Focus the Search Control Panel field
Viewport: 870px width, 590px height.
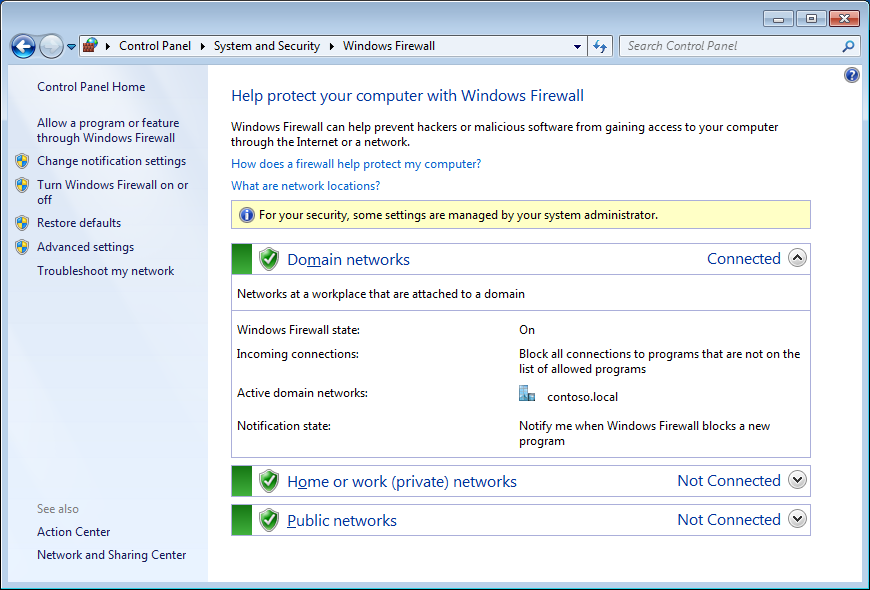point(730,46)
